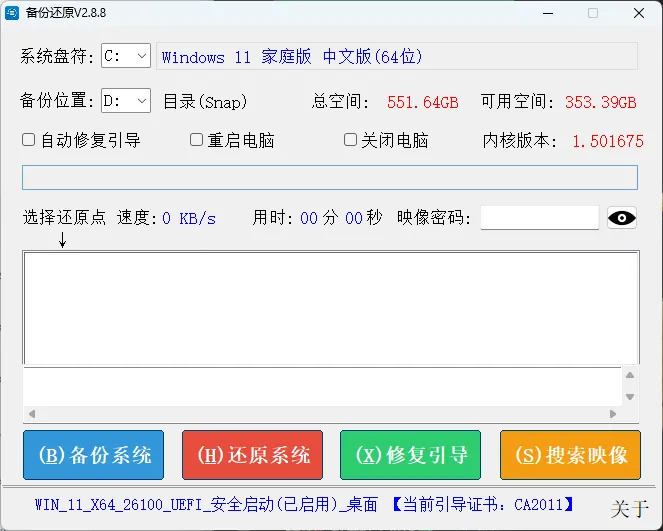Image resolution: width=663 pixels, height=531 pixels.
Task: Minimize the 备份还原 window
Action: (x=548, y=13)
